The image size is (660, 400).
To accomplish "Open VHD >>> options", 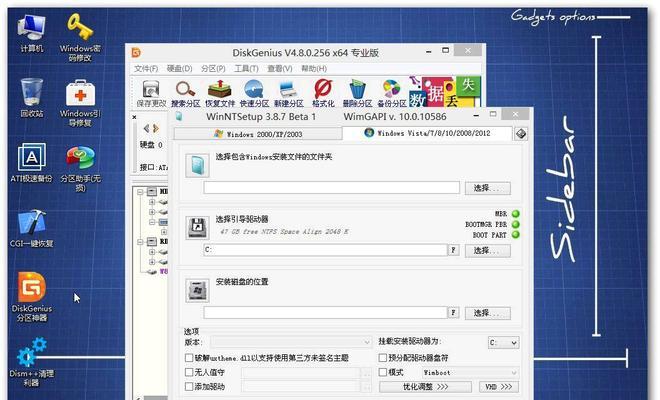I will click(499, 387).
